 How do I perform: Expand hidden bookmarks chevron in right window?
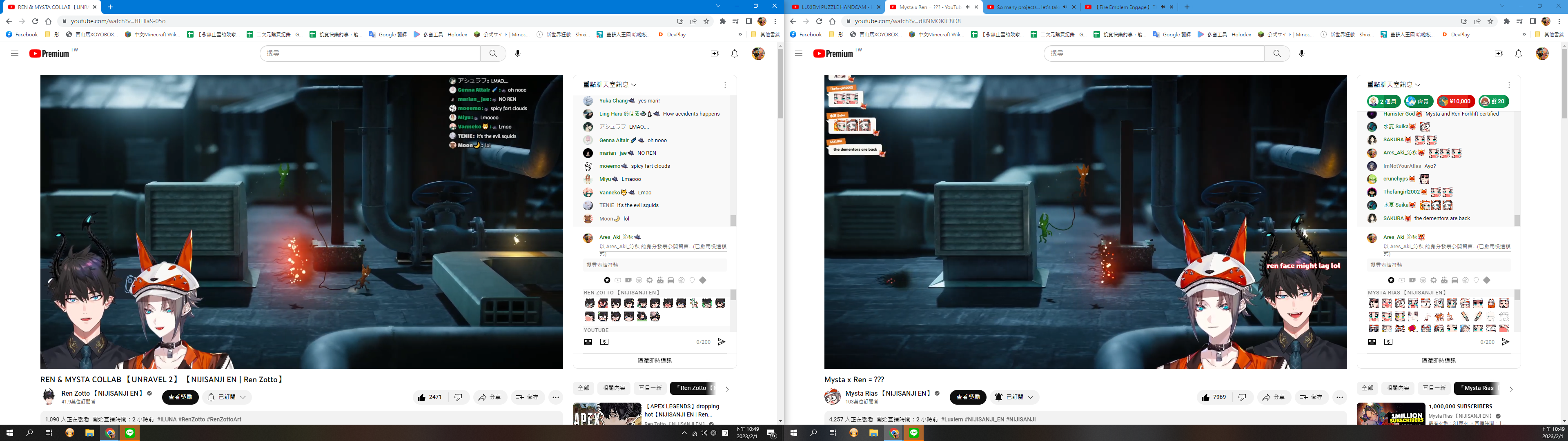tap(1524, 35)
